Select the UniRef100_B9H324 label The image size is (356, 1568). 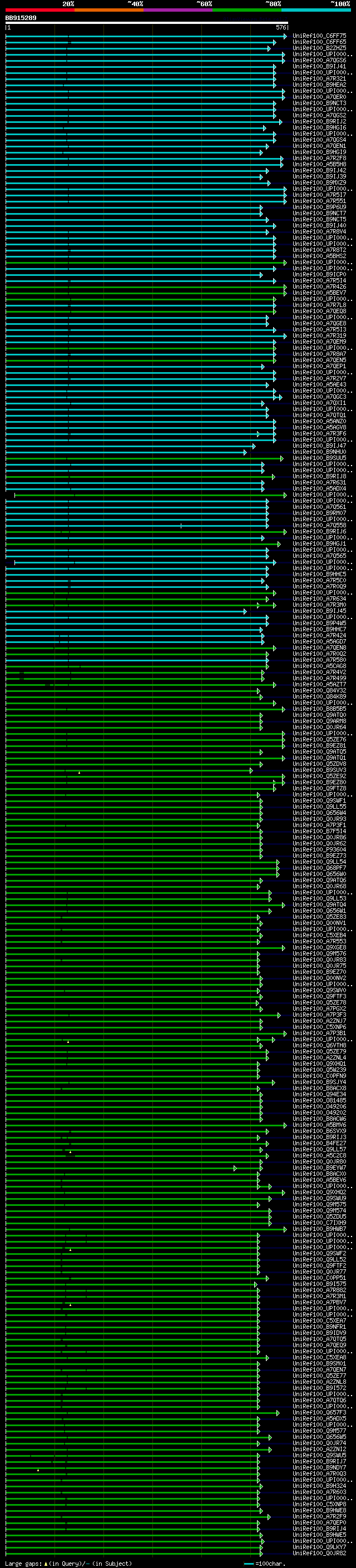pyautogui.click(x=319, y=1486)
